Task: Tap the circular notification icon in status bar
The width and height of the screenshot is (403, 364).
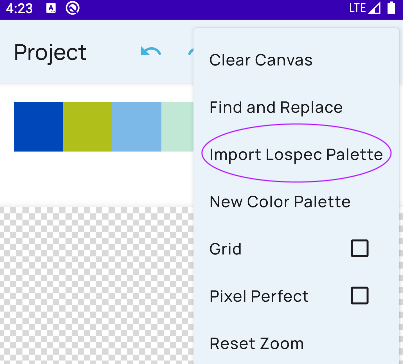Action: [72, 8]
